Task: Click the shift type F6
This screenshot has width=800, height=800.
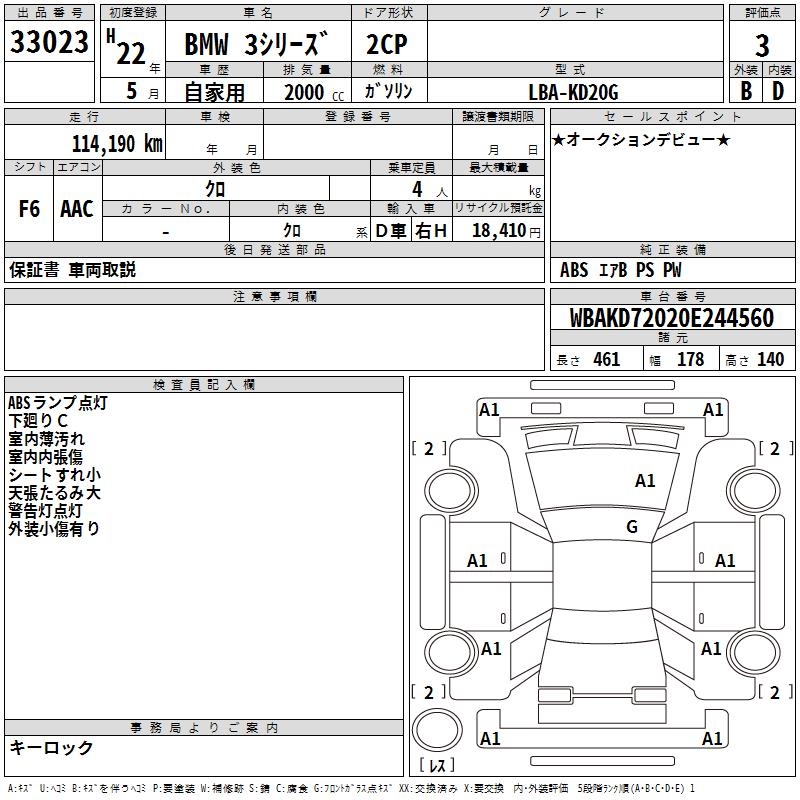Action: (x=29, y=209)
